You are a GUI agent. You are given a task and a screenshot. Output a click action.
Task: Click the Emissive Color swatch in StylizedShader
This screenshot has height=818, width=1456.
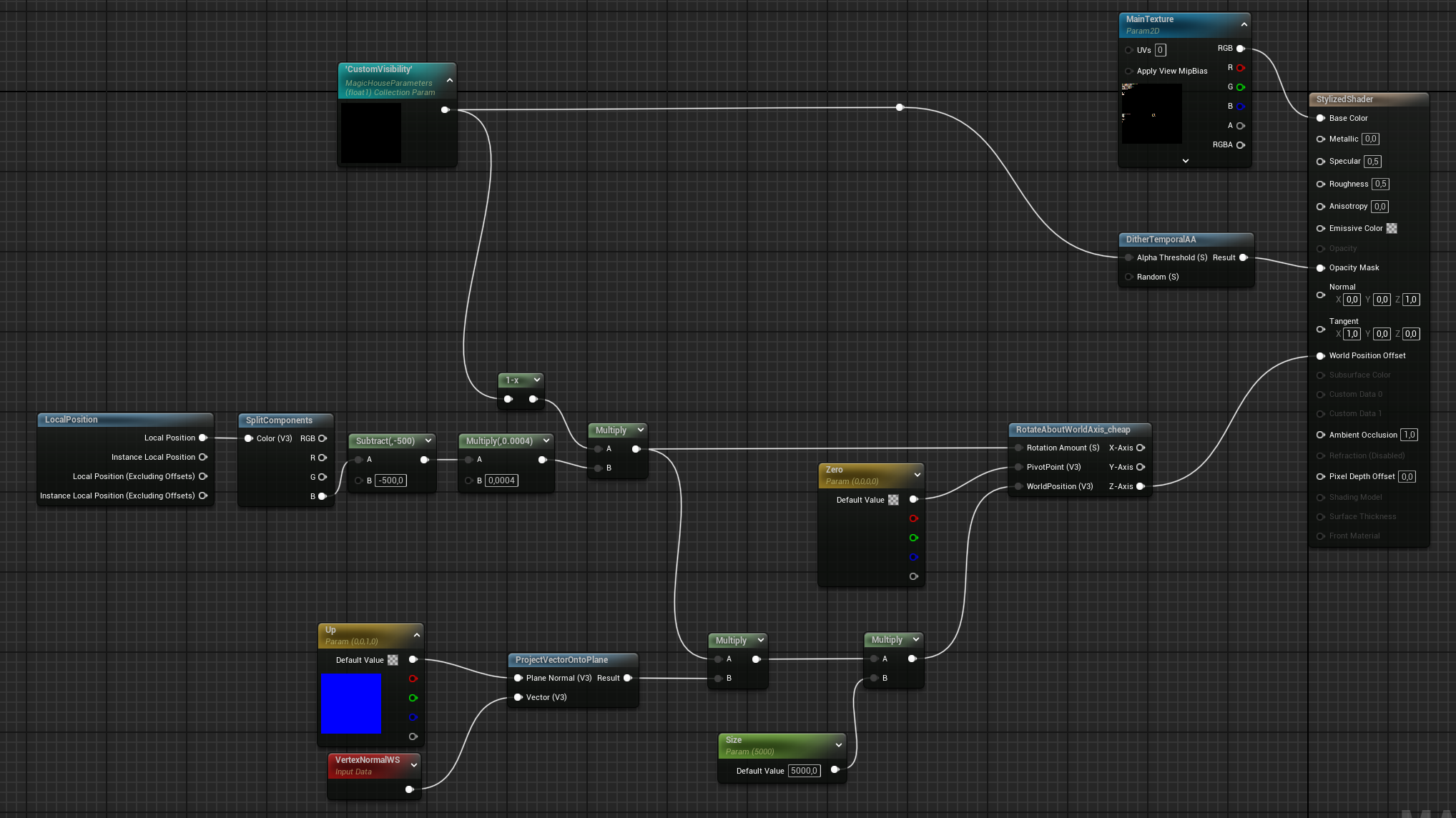(1392, 228)
